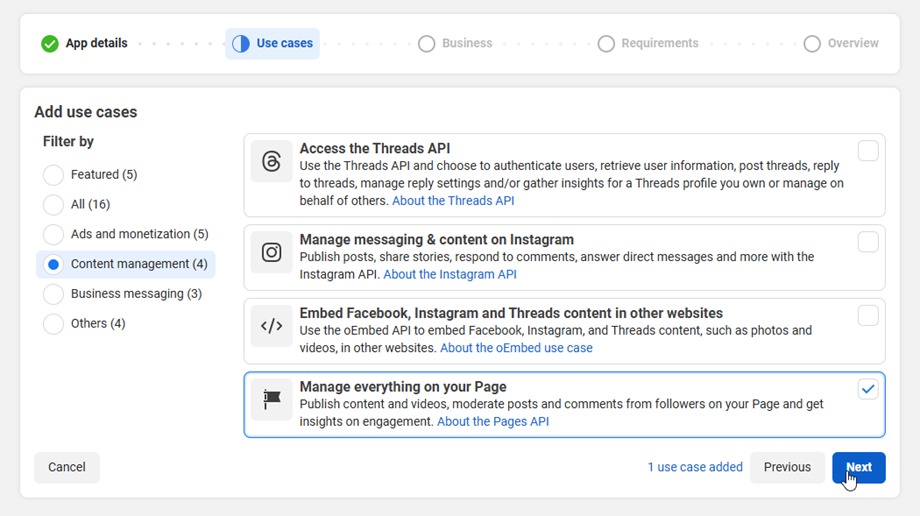Cancel the app creation wizard
The height and width of the screenshot is (516, 920).
pos(67,467)
